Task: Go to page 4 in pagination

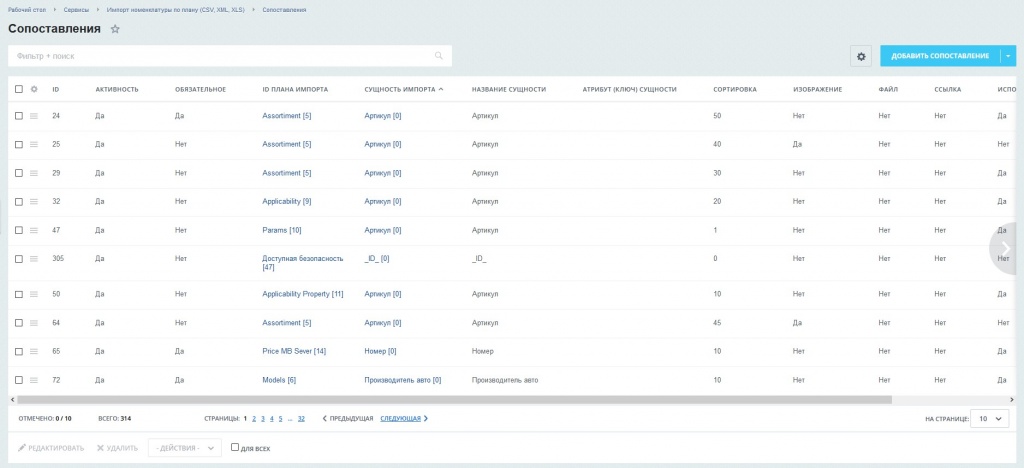Action: 272,419
